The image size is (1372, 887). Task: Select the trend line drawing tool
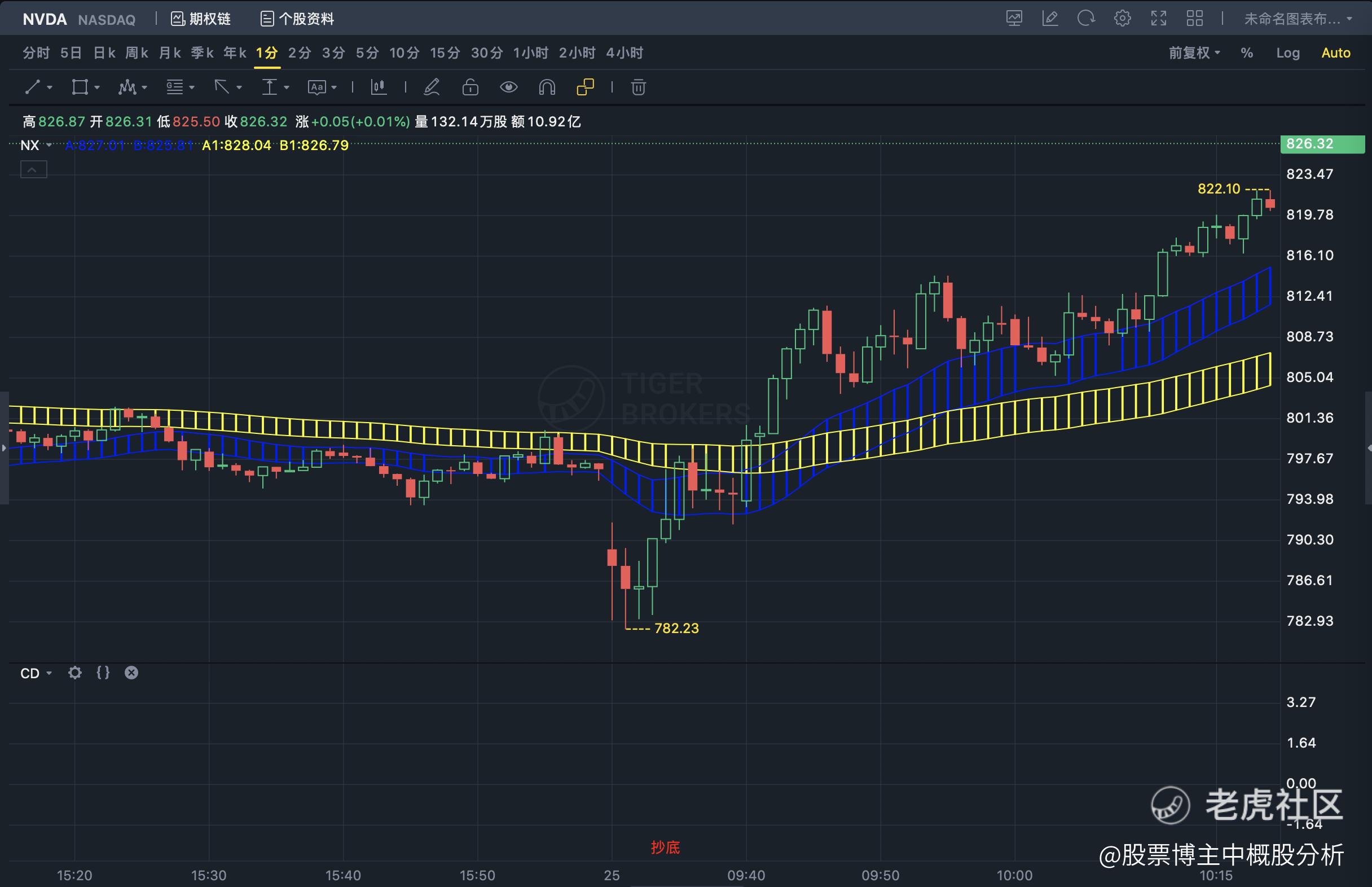click(32, 87)
